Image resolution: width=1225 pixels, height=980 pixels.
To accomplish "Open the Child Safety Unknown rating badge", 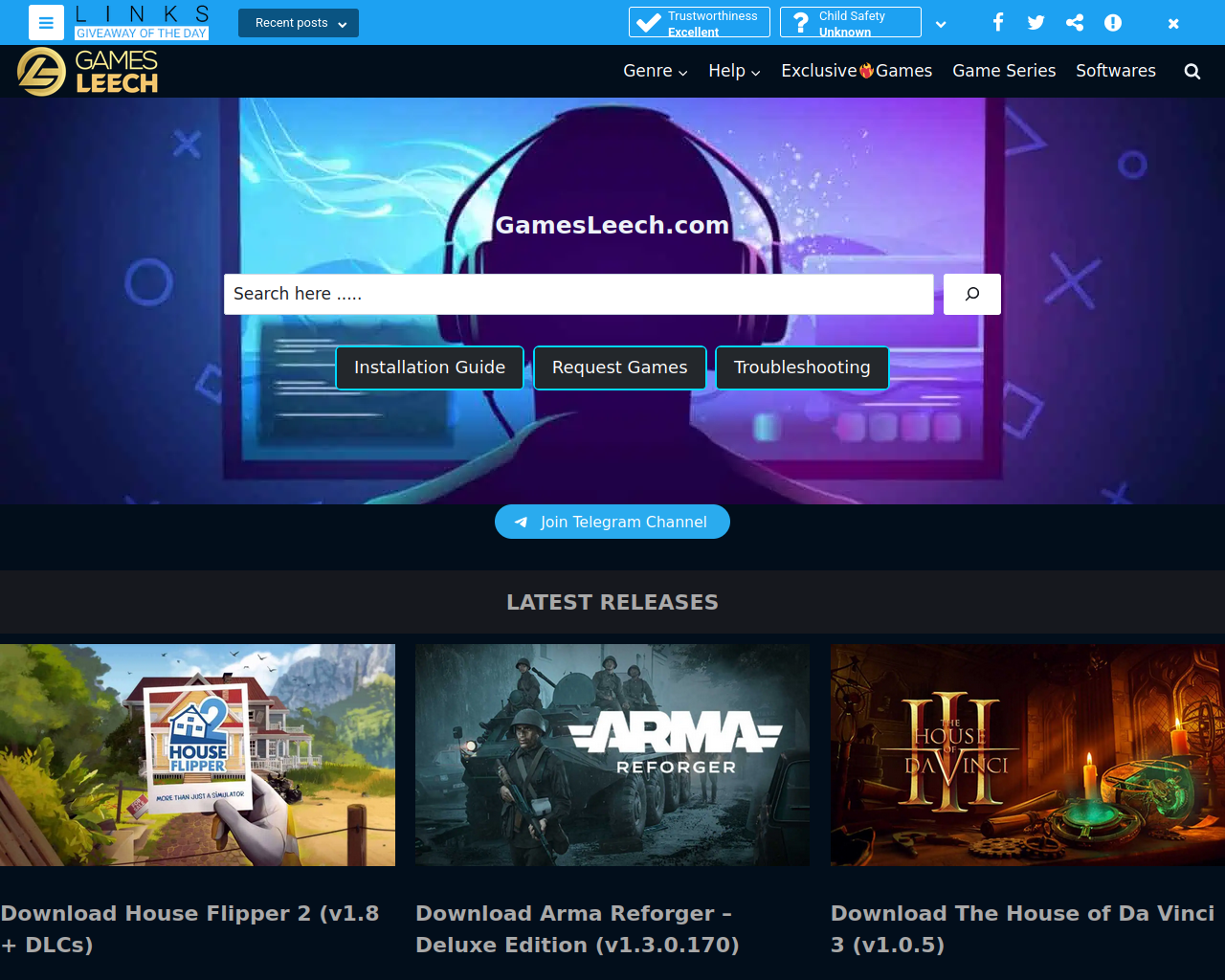I will click(851, 22).
